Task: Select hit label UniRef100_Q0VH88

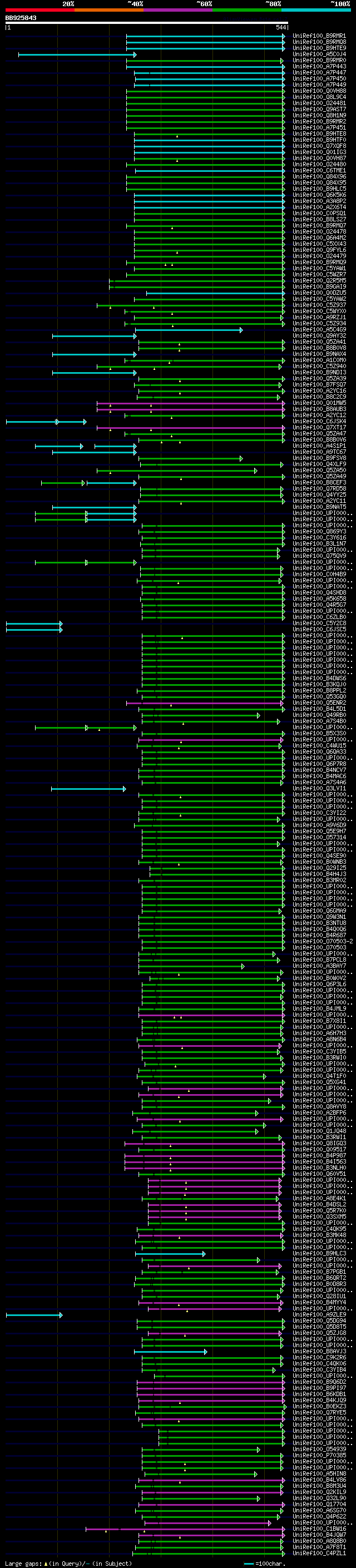Action: tap(319, 91)
